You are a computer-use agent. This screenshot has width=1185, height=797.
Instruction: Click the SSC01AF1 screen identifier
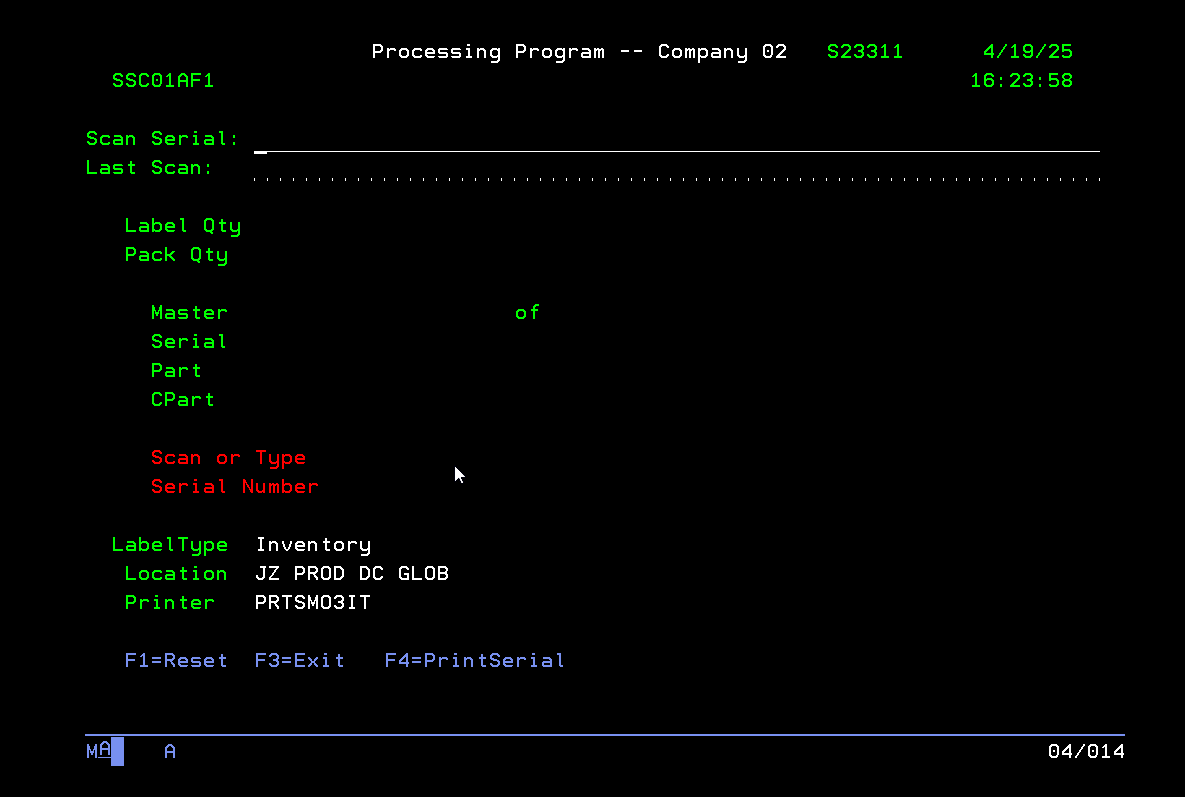(x=163, y=81)
